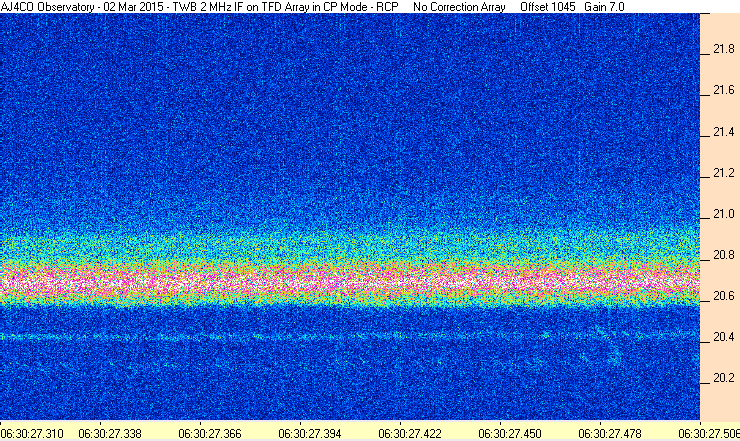Click the 20.4 frequency axis label

click(x=723, y=337)
